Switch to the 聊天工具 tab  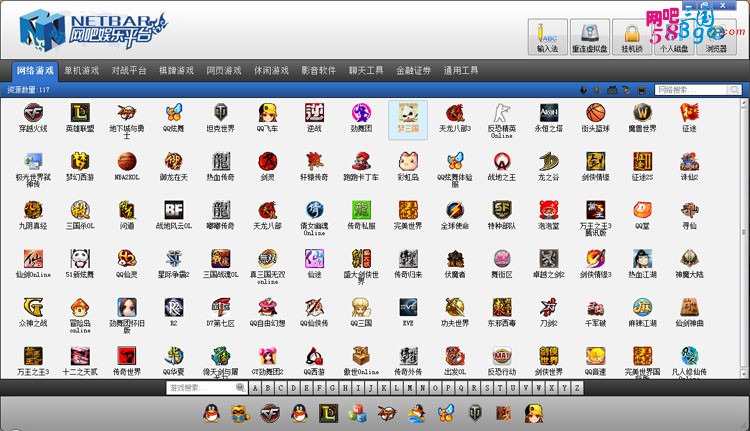[366, 71]
